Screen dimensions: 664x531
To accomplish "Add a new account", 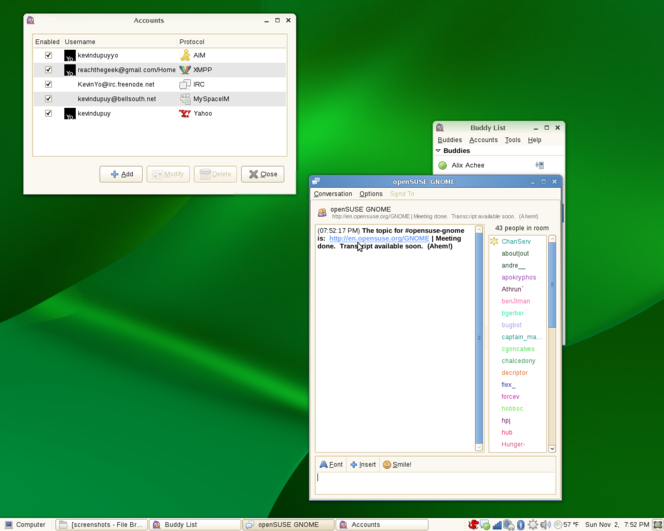I will [x=121, y=174].
